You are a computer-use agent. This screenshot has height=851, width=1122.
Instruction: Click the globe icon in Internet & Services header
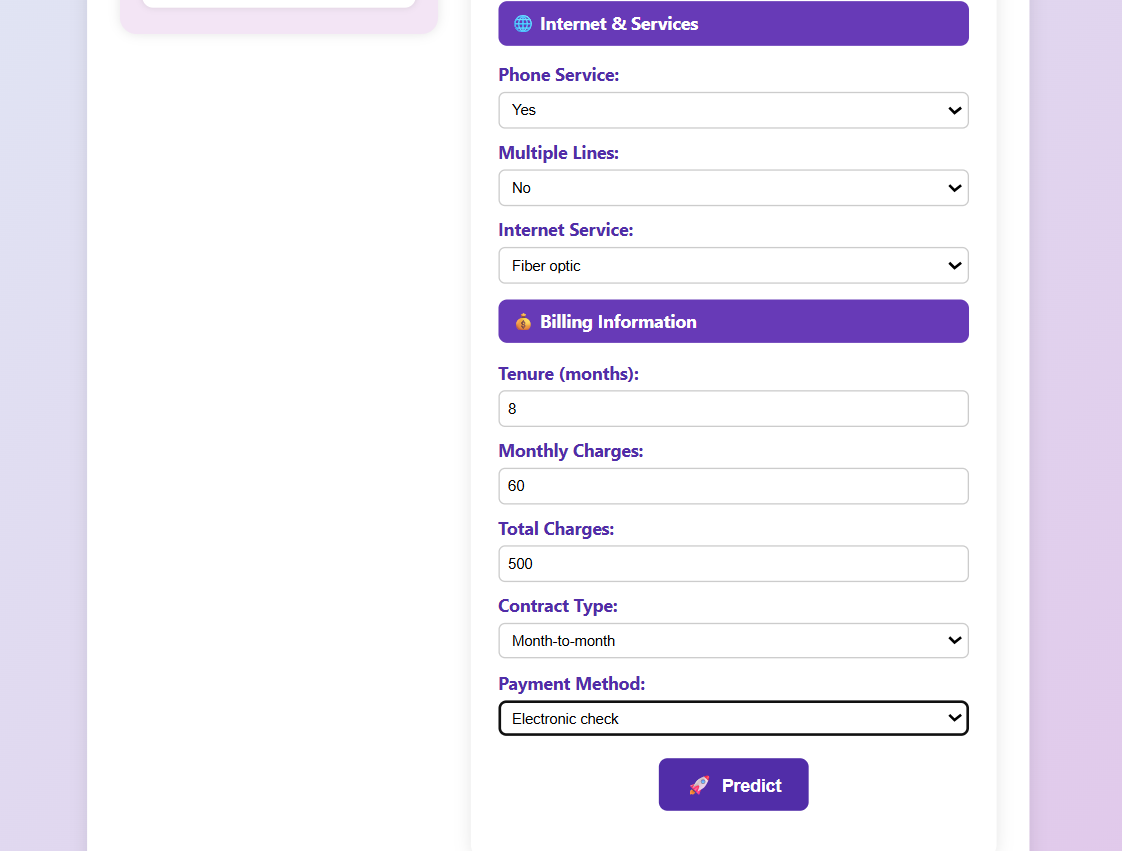pyautogui.click(x=522, y=24)
